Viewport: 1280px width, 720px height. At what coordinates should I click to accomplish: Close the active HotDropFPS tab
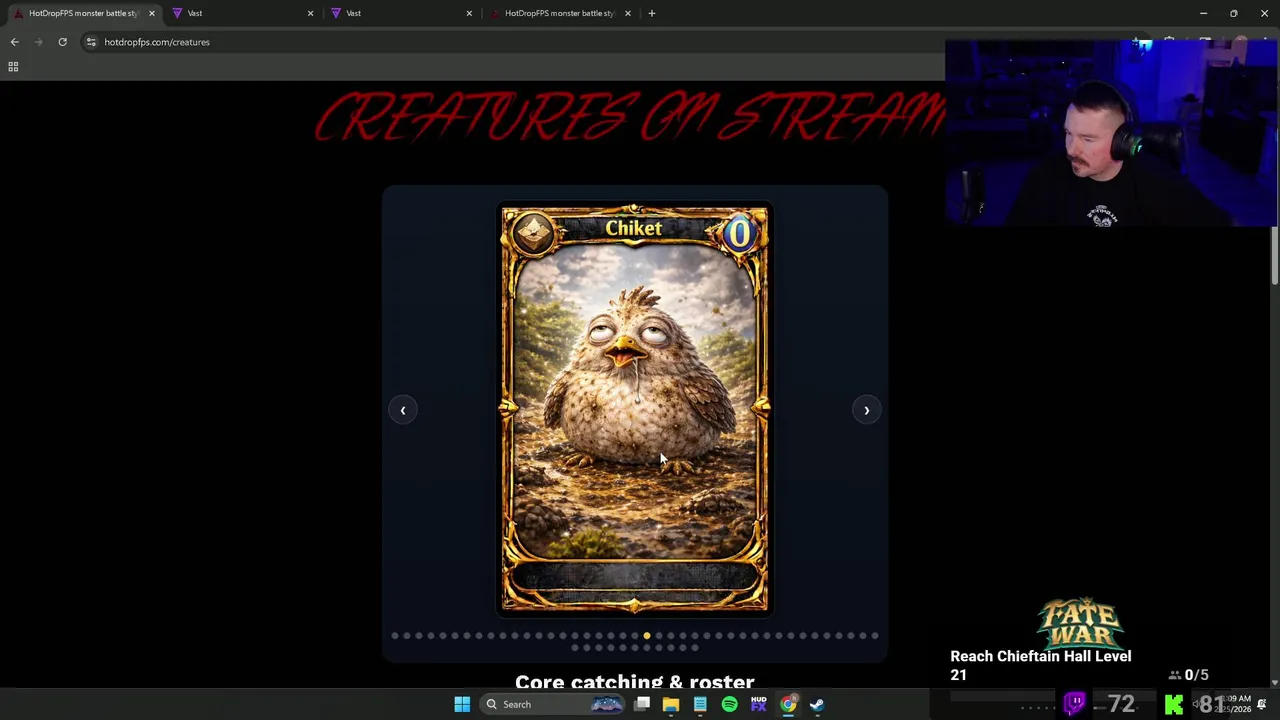pyautogui.click(x=151, y=13)
